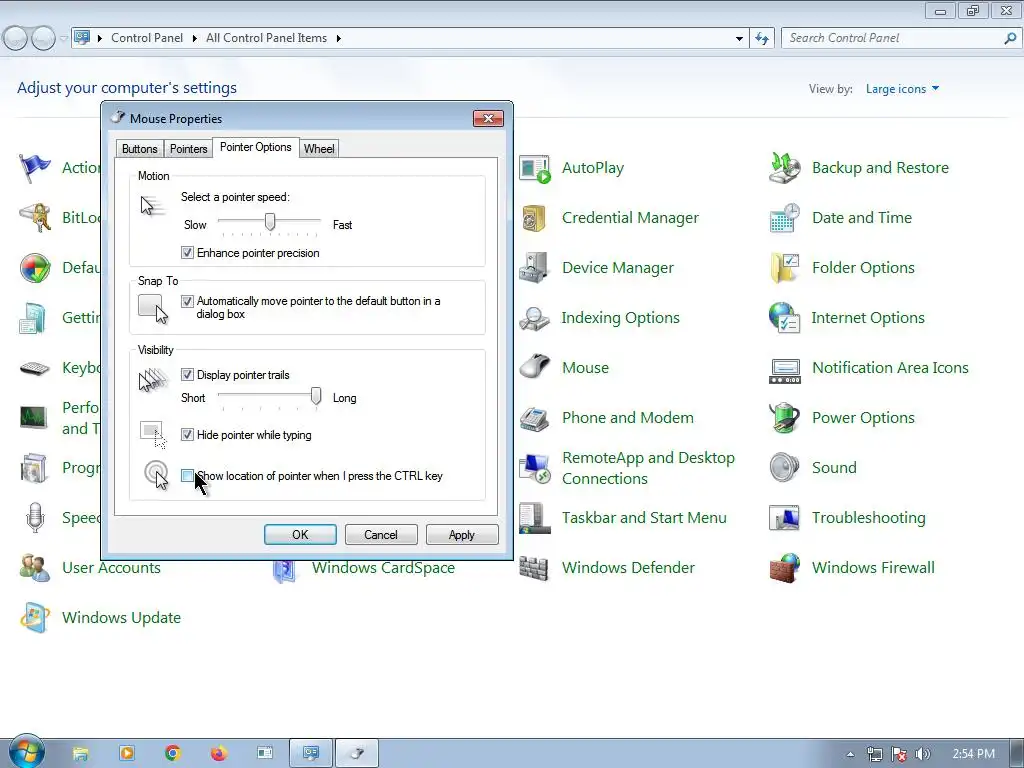Open Date and Time icon
The height and width of the screenshot is (768, 1024).
(x=784, y=218)
